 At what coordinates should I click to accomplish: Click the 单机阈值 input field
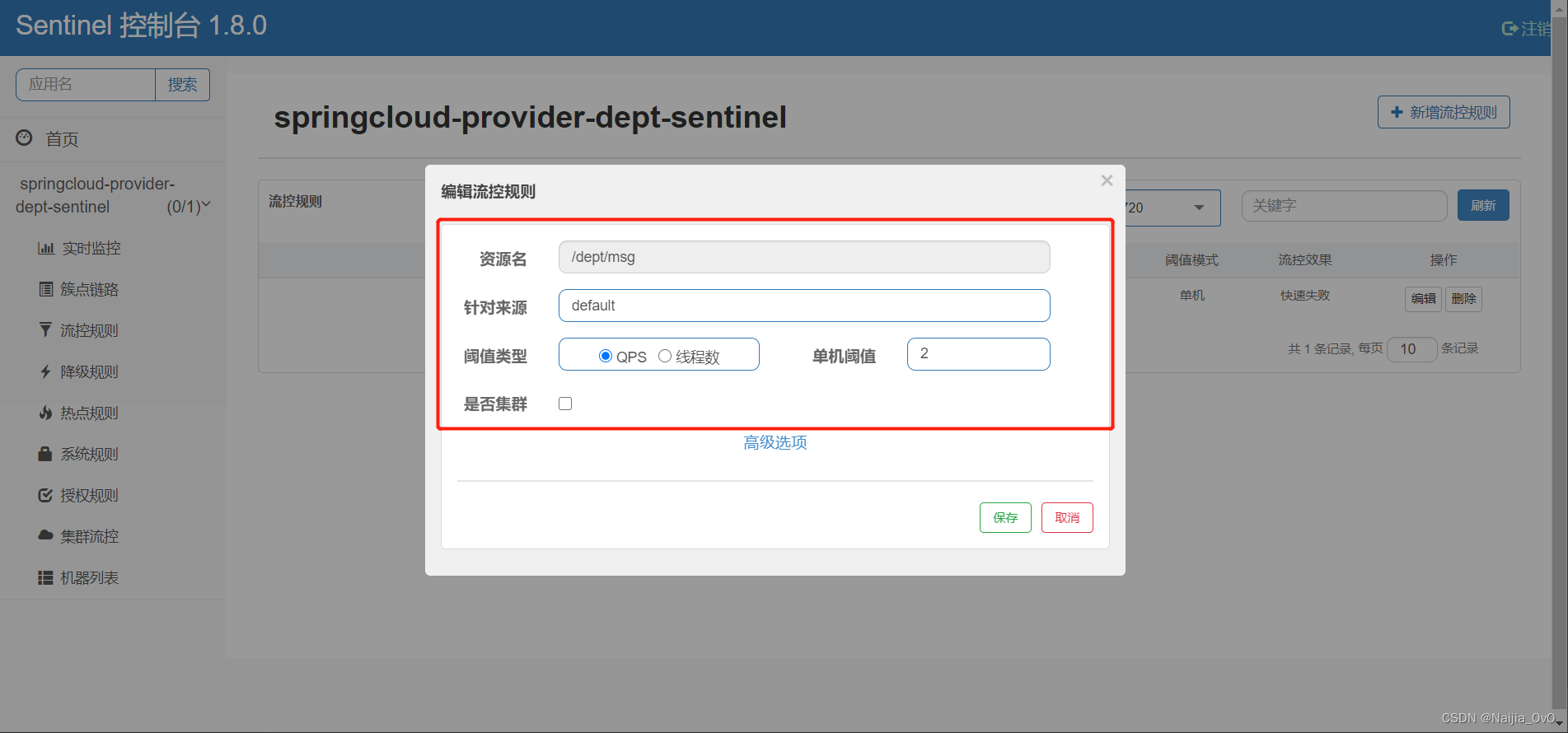coord(979,354)
